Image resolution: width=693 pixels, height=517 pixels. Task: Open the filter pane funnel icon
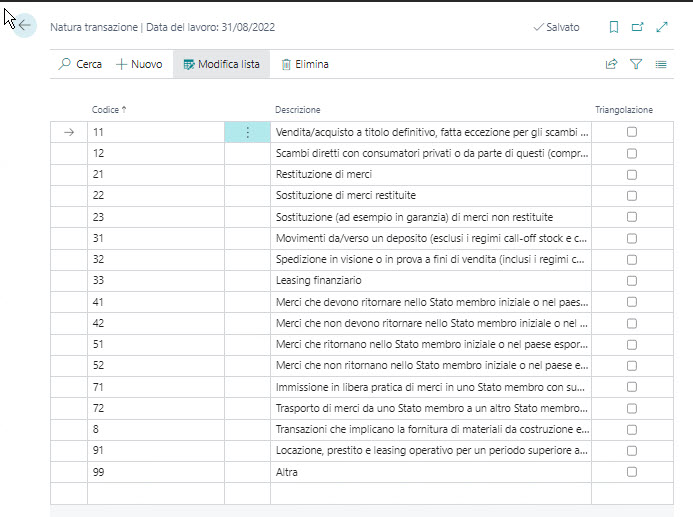[x=636, y=64]
